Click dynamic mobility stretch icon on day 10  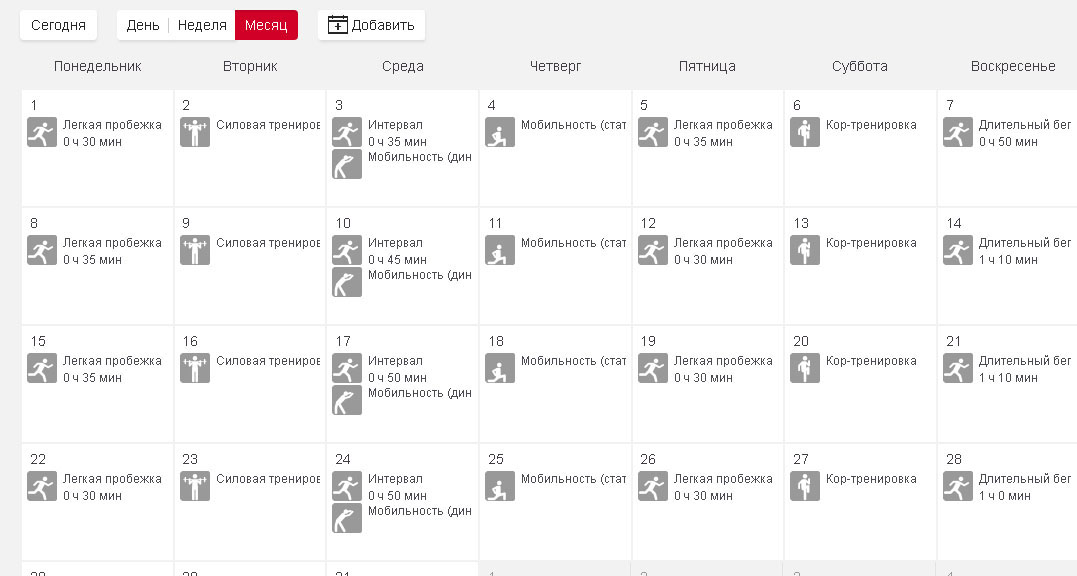[x=347, y=283]
